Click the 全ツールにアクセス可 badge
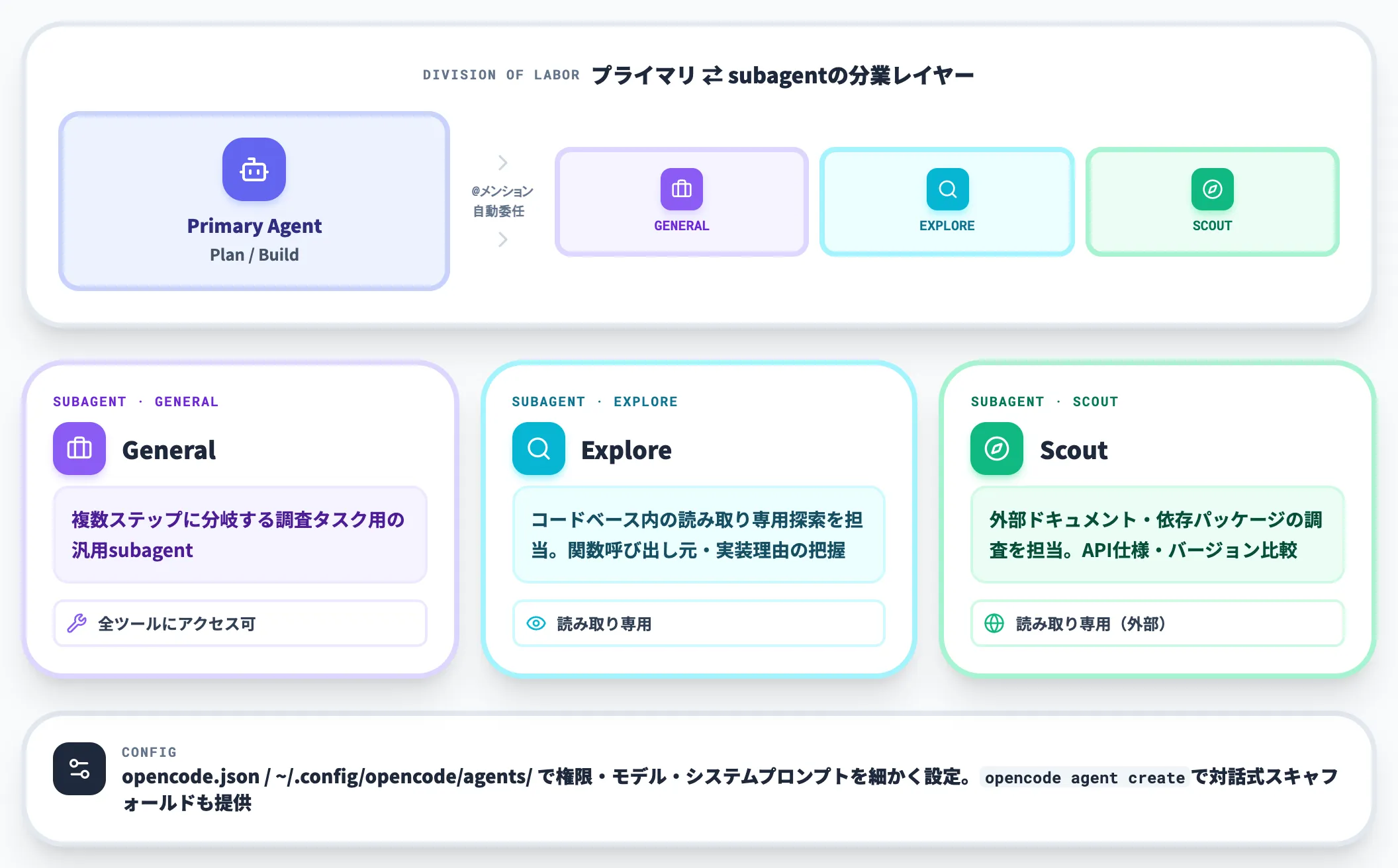The width and height of the screenshot is (1398, 868). point(240,623)
